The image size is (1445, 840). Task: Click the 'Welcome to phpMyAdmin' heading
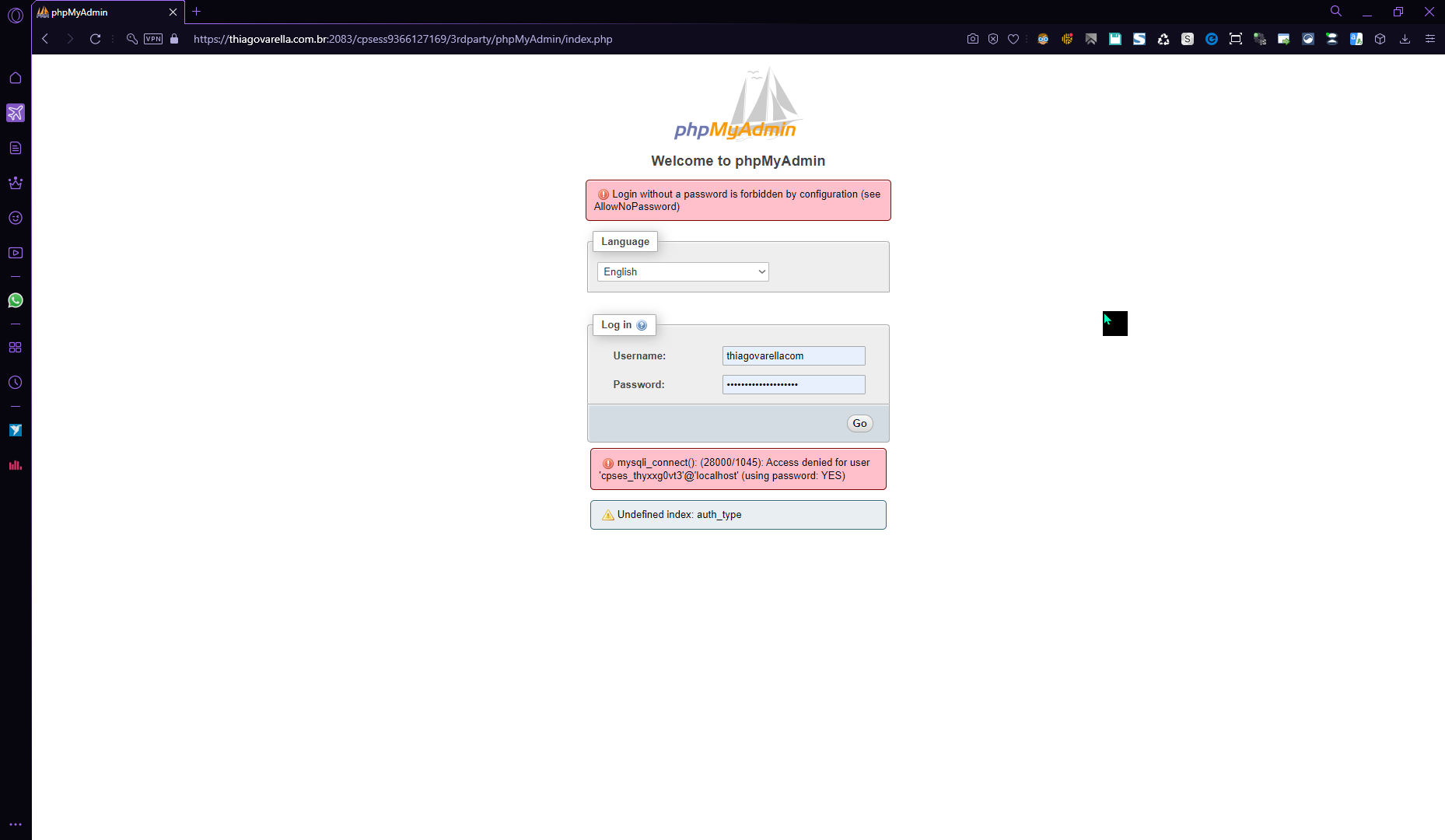[738, 161]
